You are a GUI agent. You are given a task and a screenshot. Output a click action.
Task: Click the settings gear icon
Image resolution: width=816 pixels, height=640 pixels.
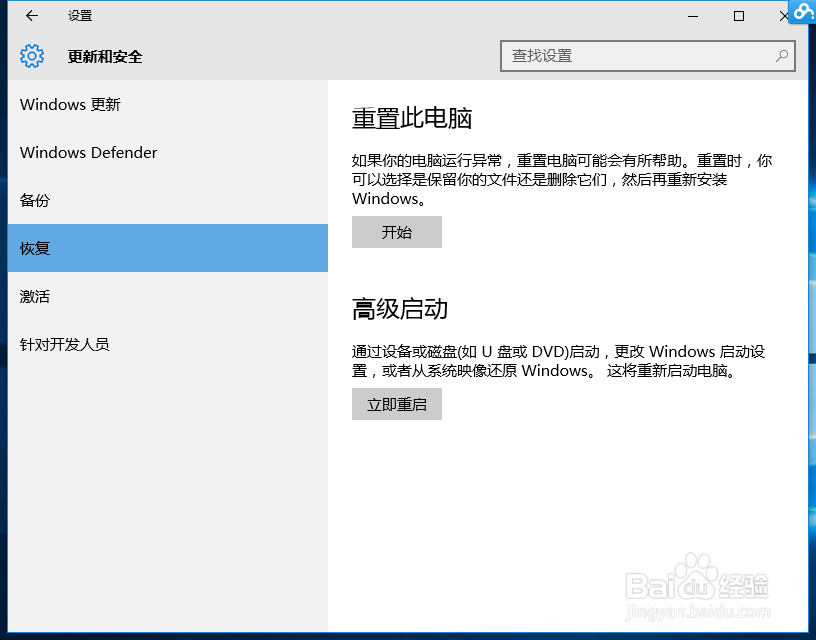32,56
